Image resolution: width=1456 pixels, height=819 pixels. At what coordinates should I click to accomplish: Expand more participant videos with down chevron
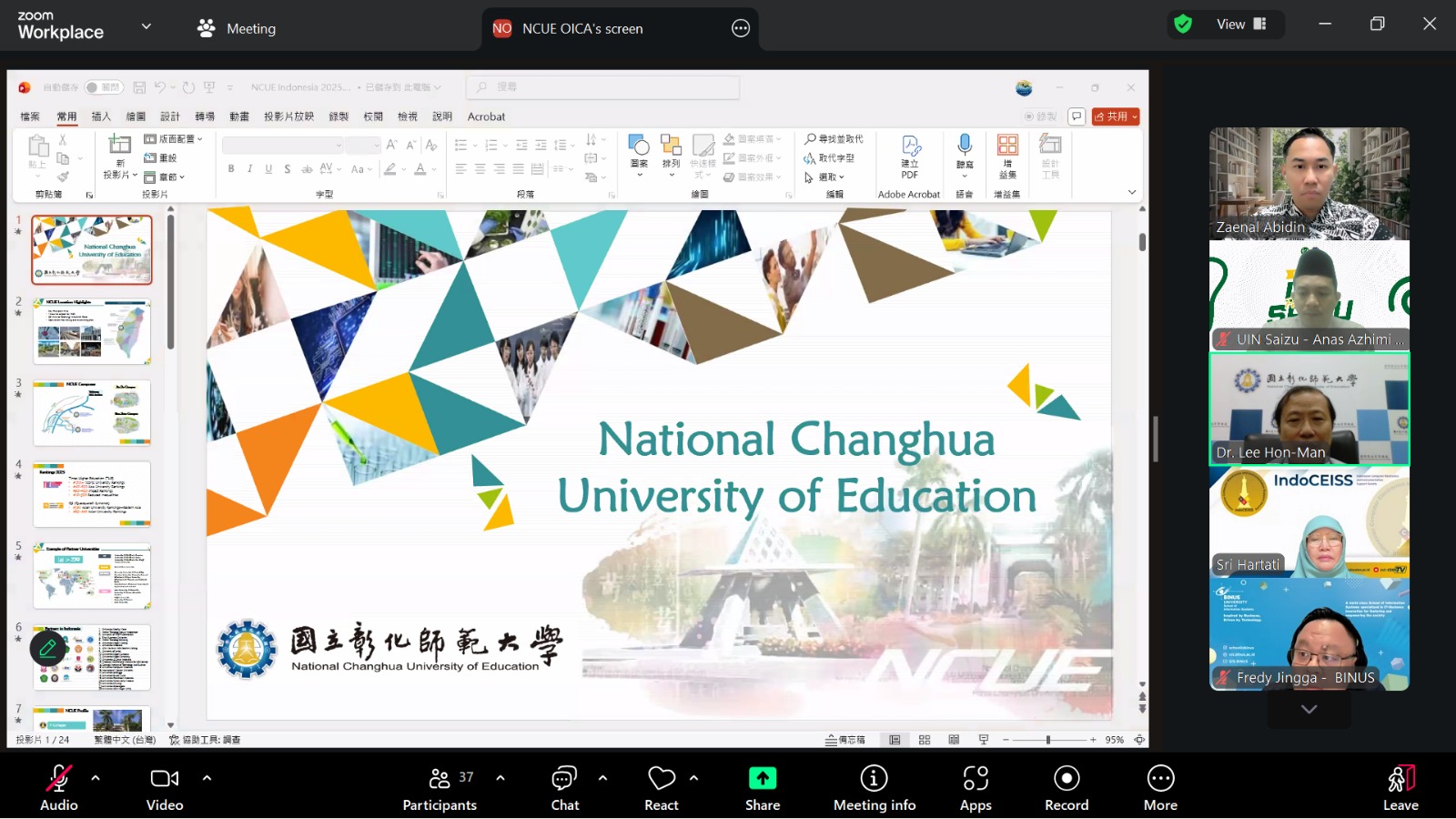(x=1309, y=710)
